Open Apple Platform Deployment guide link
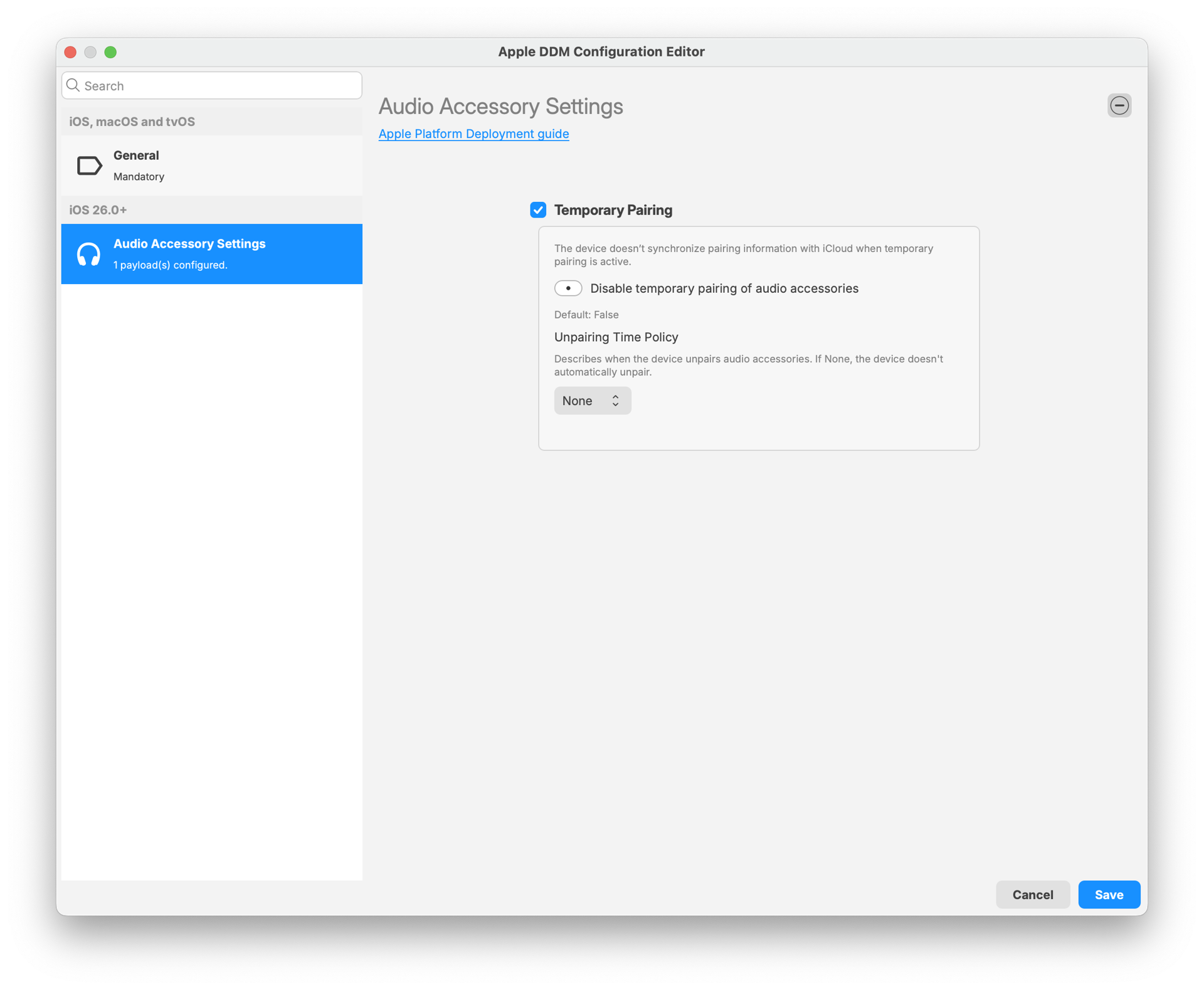The height and width of the screenshot is (990, 1204). click(473, 134)
